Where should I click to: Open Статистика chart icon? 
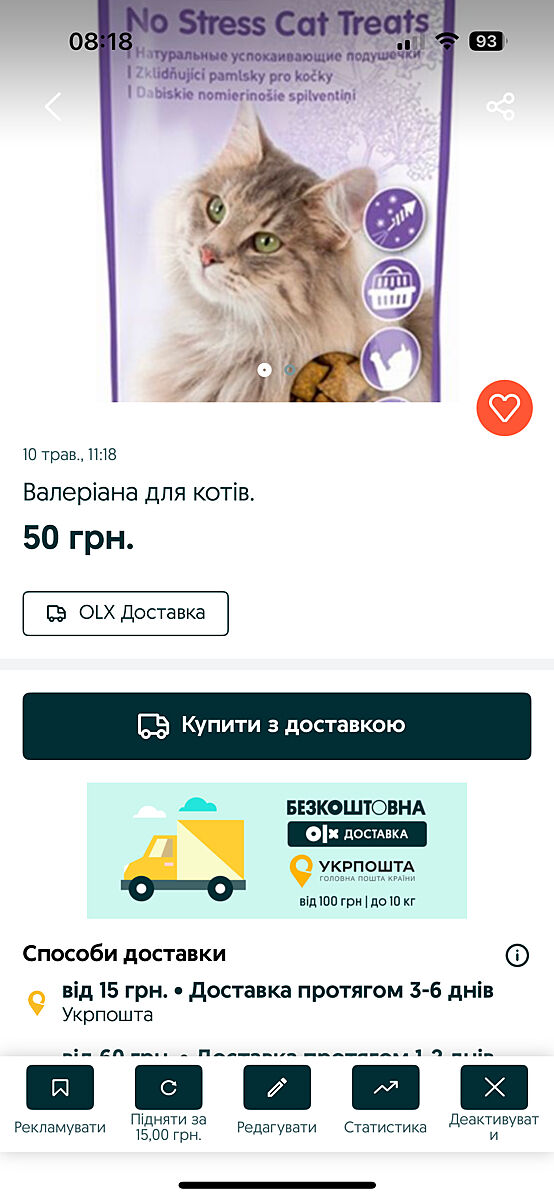[x=386, y=1088]
